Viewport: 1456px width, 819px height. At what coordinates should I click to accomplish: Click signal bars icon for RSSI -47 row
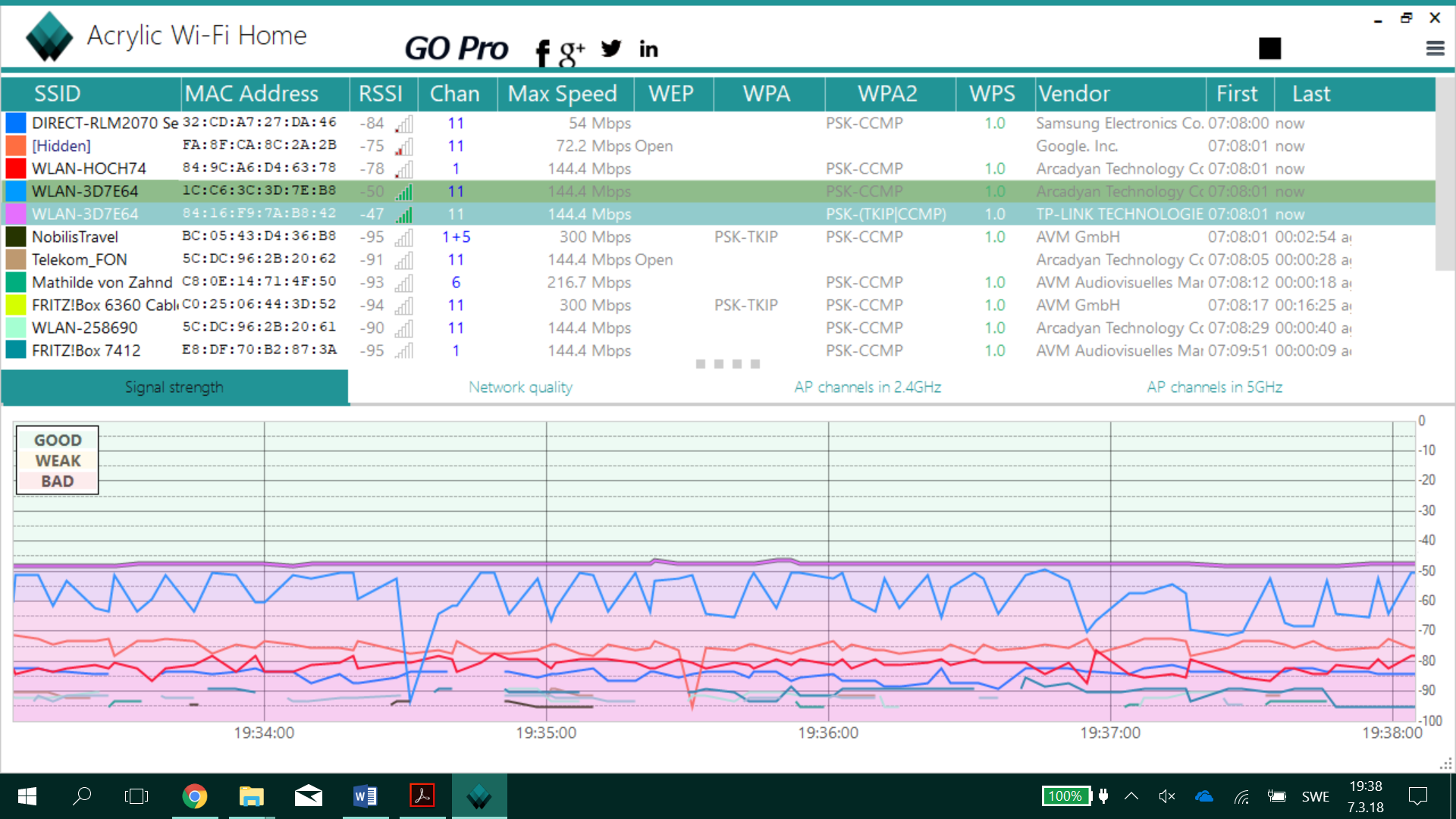(404, 215)
